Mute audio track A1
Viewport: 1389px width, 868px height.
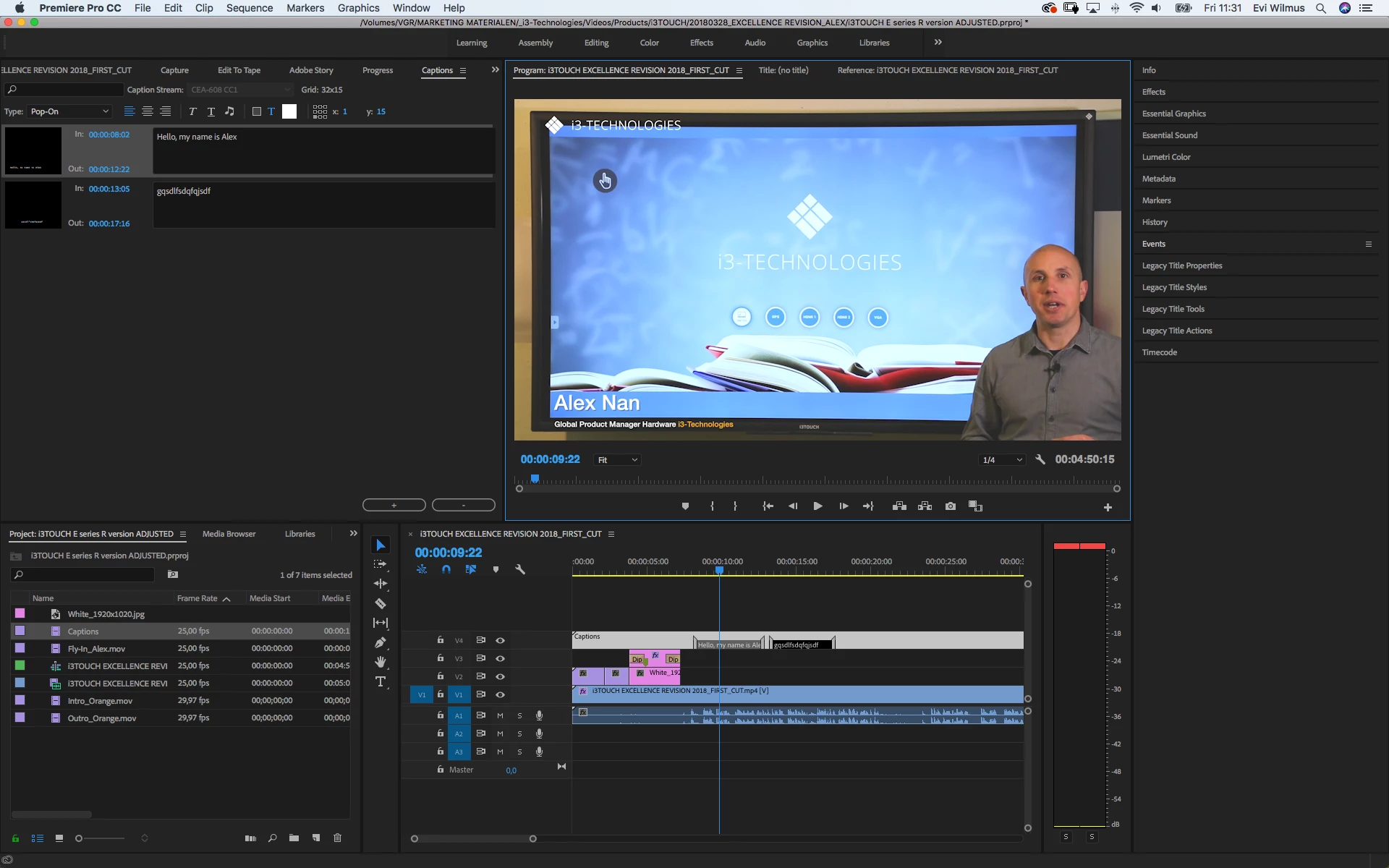click(500, 715)
